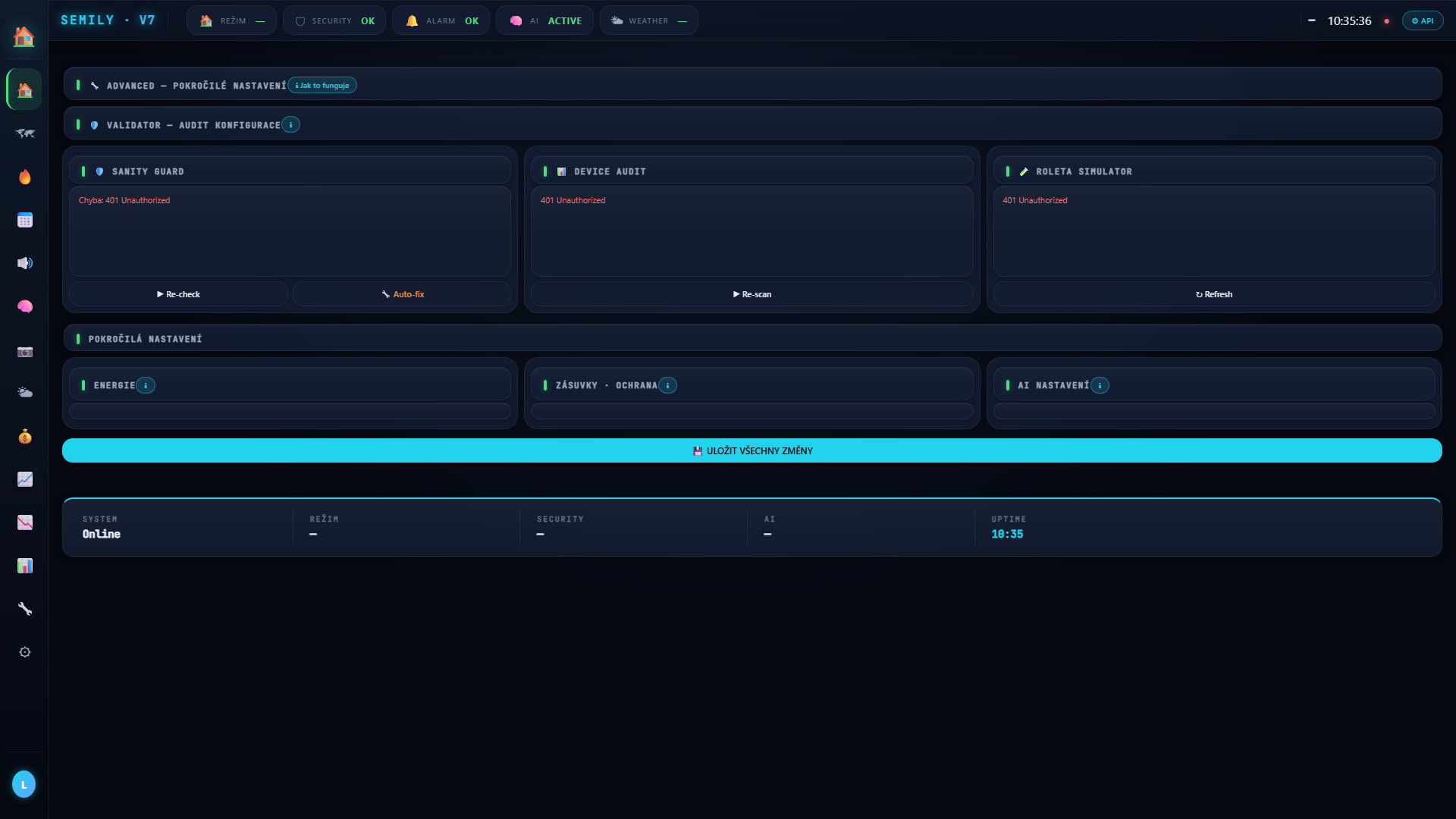Click the clock 10:35:36

pyautogui.click(x=1349, y=21)
